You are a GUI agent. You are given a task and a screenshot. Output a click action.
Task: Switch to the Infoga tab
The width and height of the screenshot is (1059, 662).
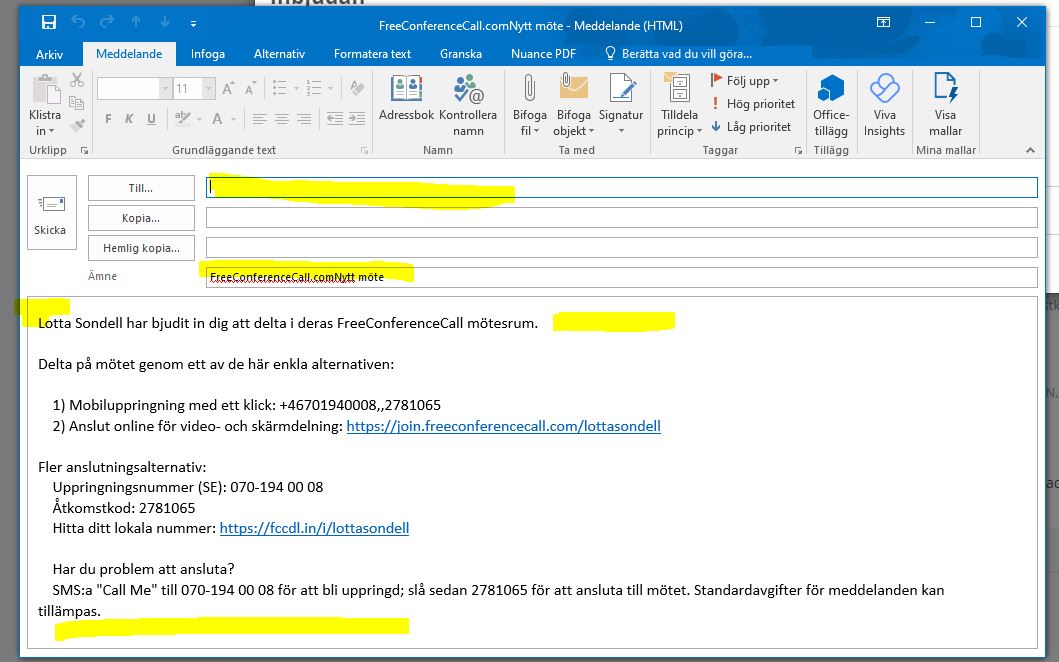tap(208, 54)
